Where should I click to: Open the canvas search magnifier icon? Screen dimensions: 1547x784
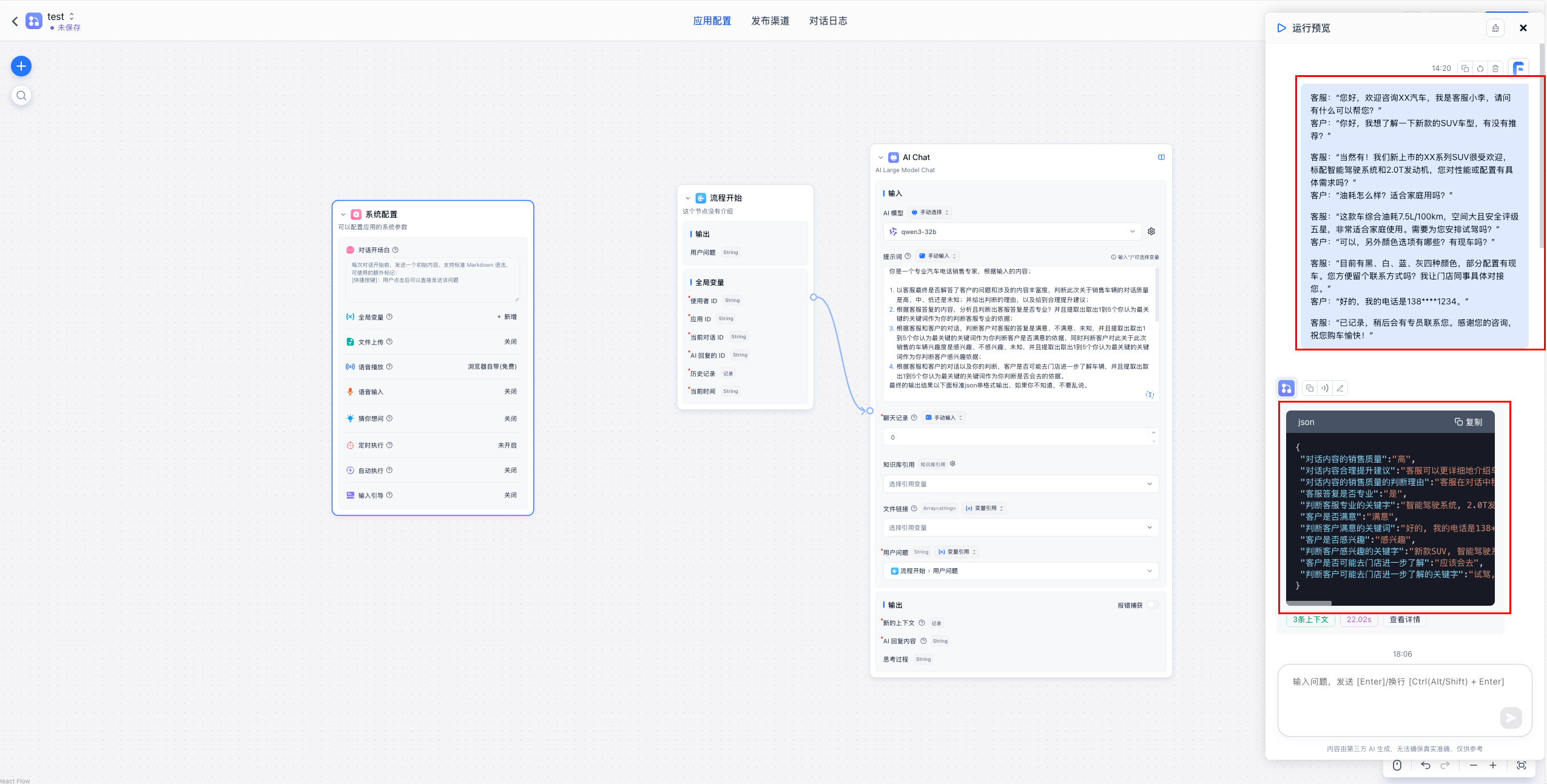21,96
